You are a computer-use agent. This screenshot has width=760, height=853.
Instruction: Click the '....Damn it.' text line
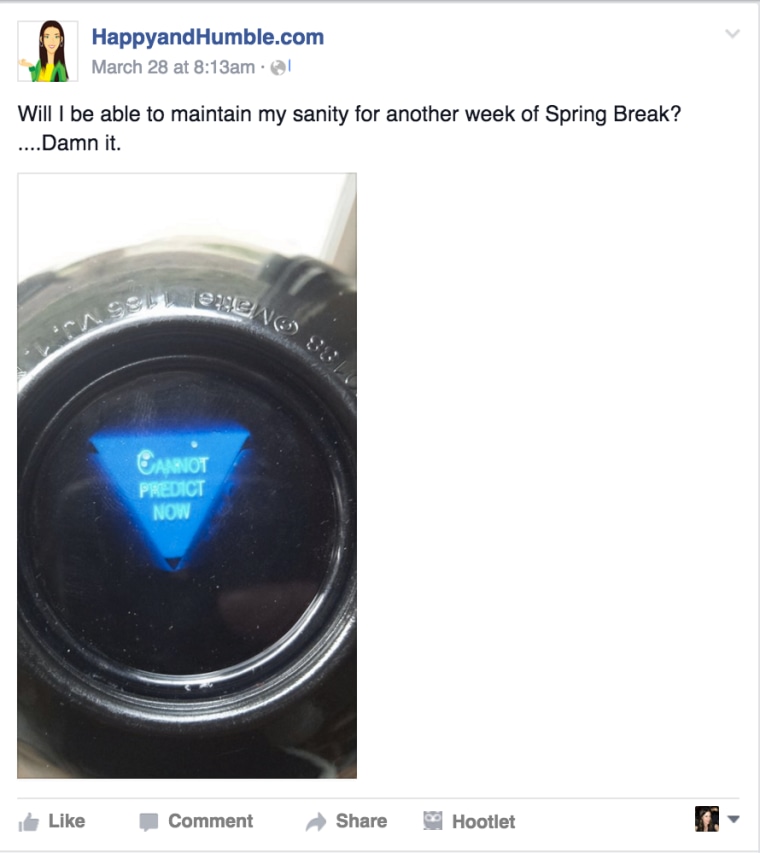tap(69, 143)
